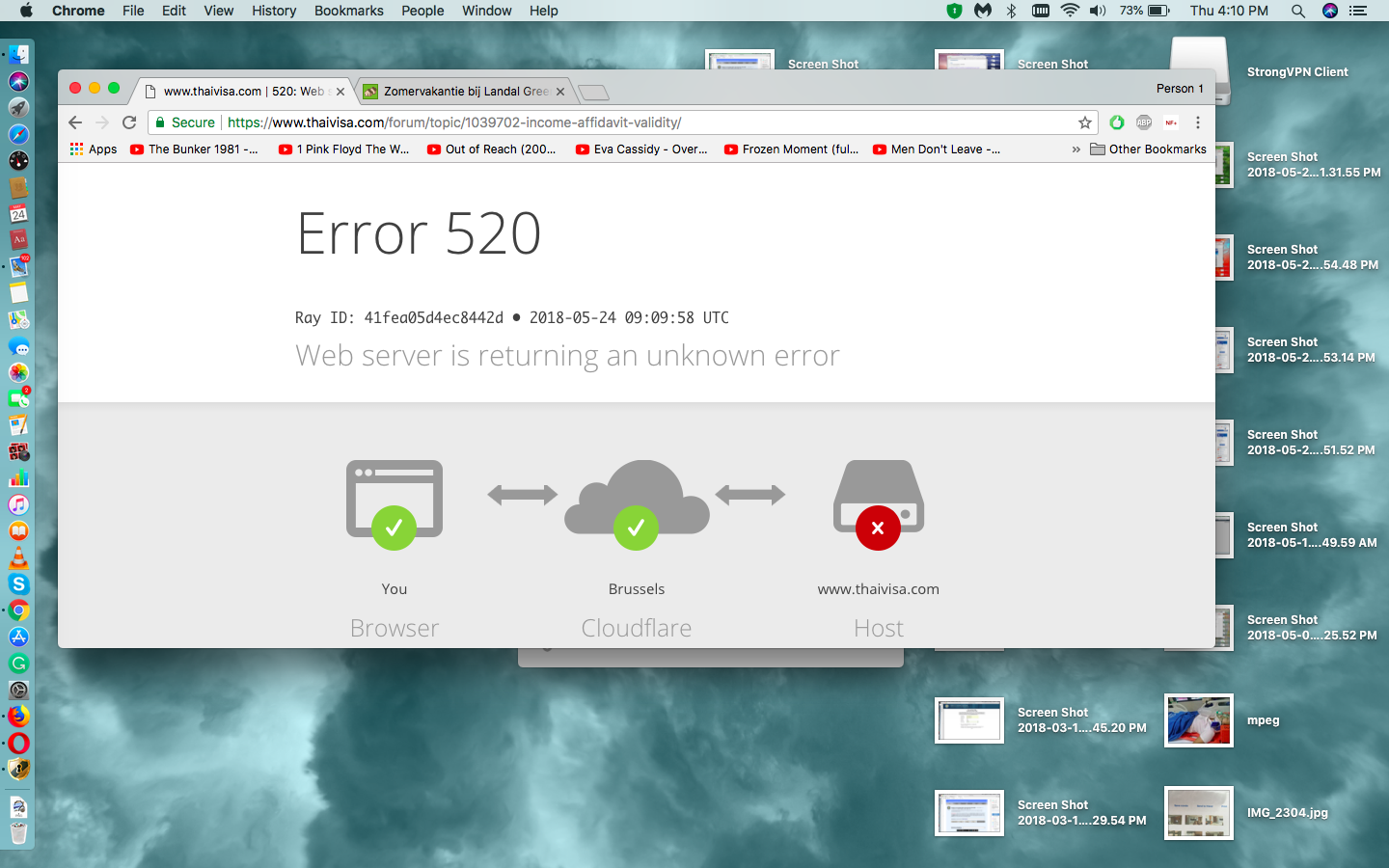Open FaceTime in the Dock
1389x868 pixels.
18,398
